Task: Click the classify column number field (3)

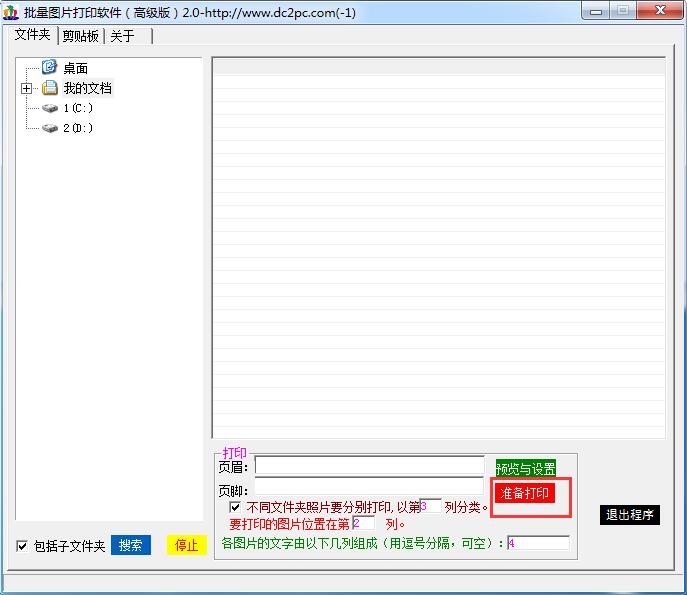Action: point(430,506)
